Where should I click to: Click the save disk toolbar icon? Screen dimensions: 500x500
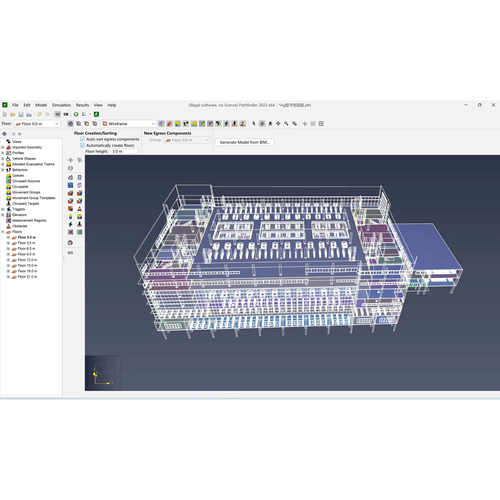[x=21, y=114]
